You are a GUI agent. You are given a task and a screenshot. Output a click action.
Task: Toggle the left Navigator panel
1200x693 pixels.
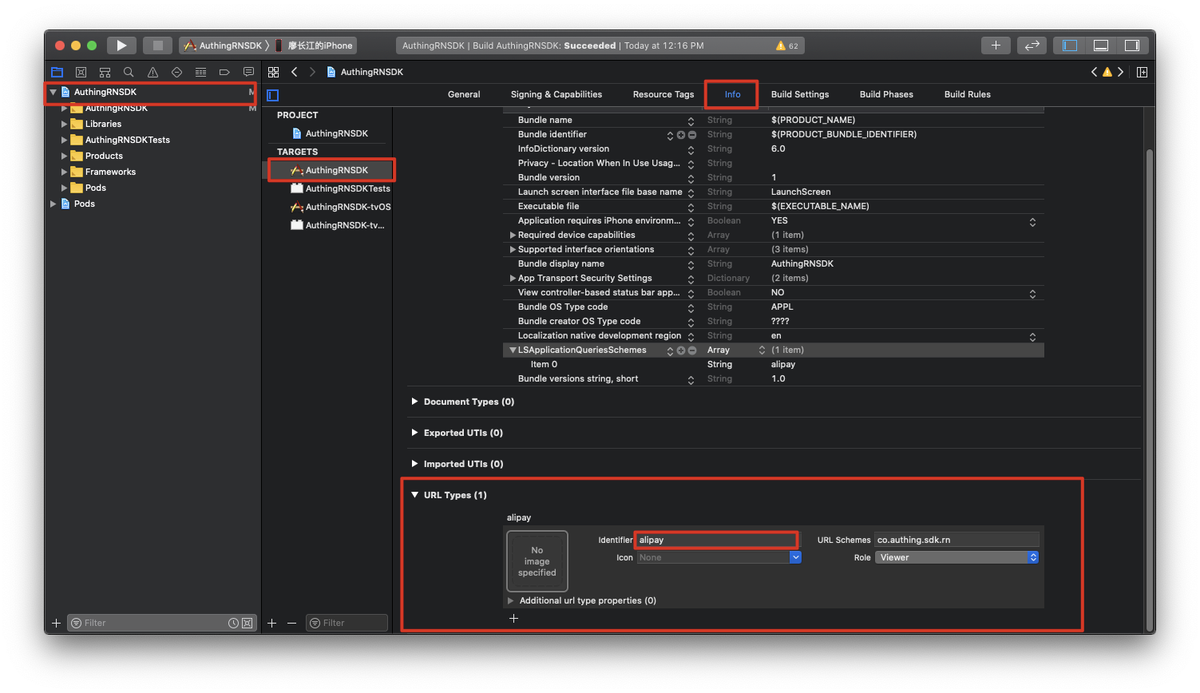click(x=1070, y=45)
